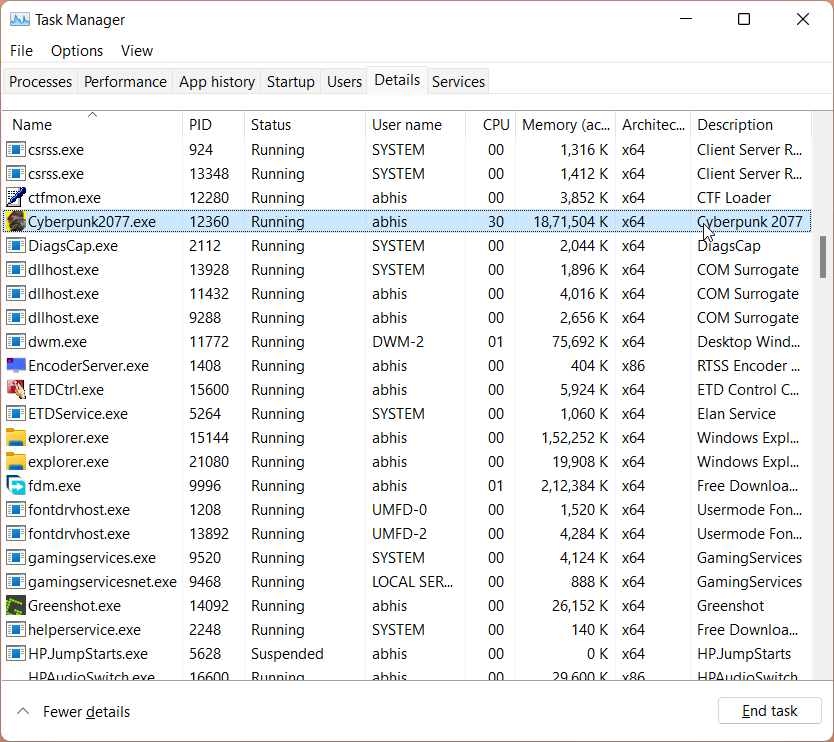The height and width of the screenshot is (742, 834).
Task: Click the icon of dllhost.exe PID 11432
Action: [x=16, y=294]
